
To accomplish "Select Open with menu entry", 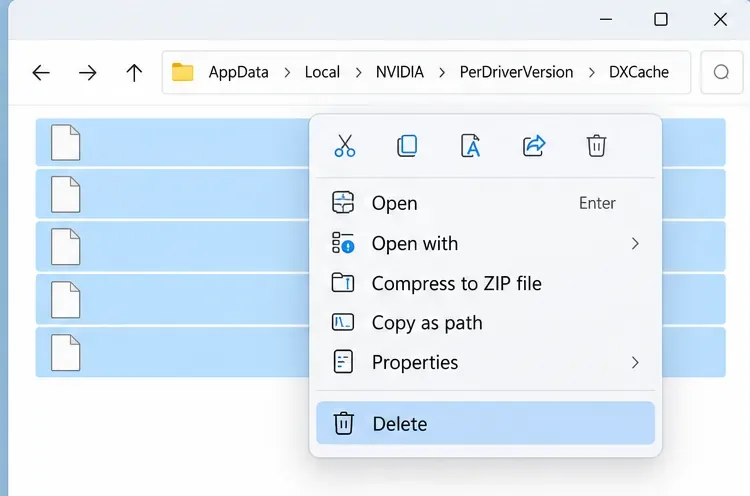I will click(485, 243).
